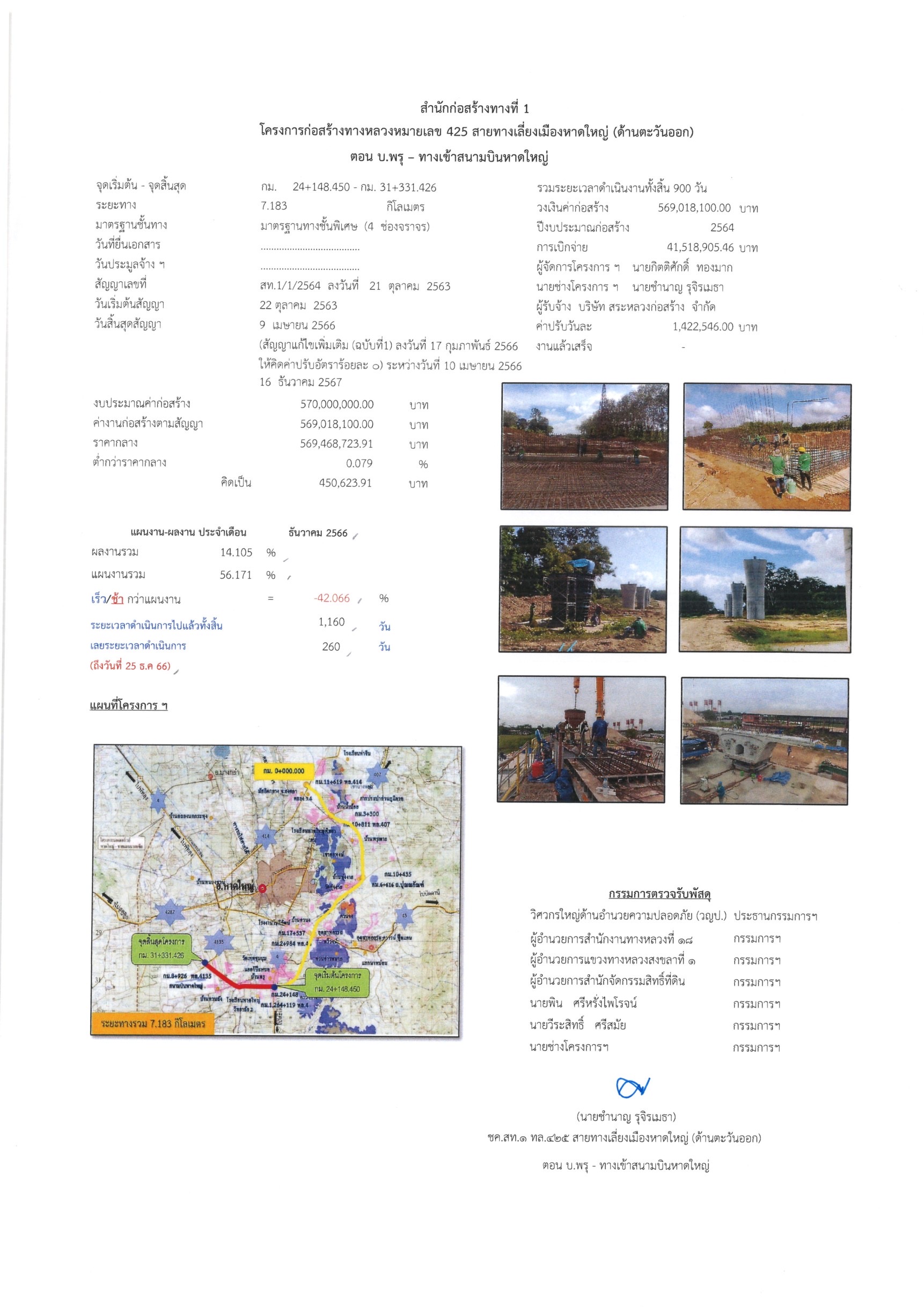The width and height of the screenshot is (924, 1307).
Task: Open the project route map image
Action: [x=276, y=890]
